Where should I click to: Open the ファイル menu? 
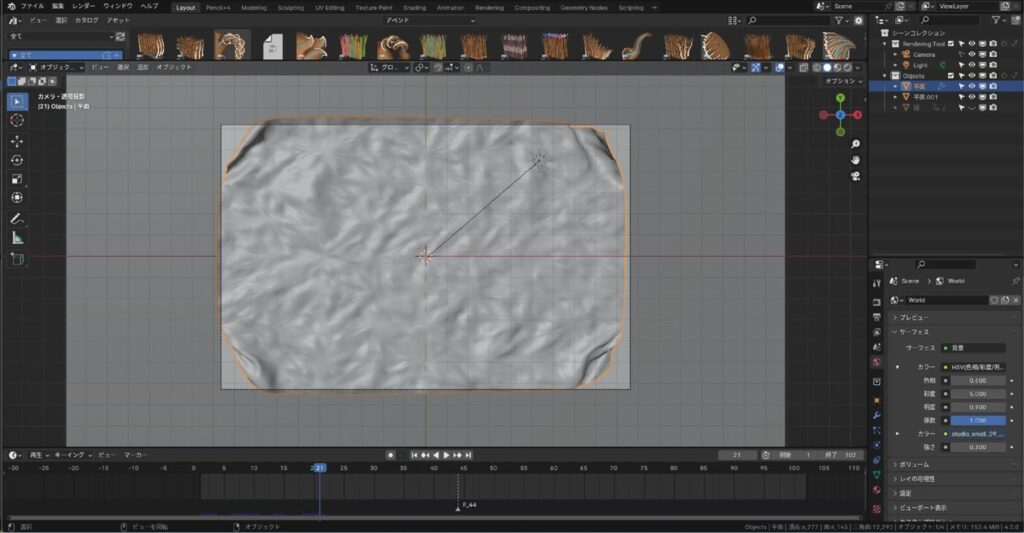click(33, 6)
